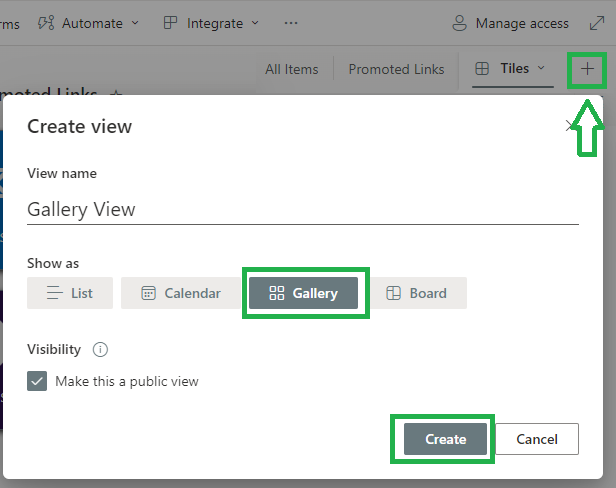Click the Create button
The image size is (616, 488).
tap(446, 439)
